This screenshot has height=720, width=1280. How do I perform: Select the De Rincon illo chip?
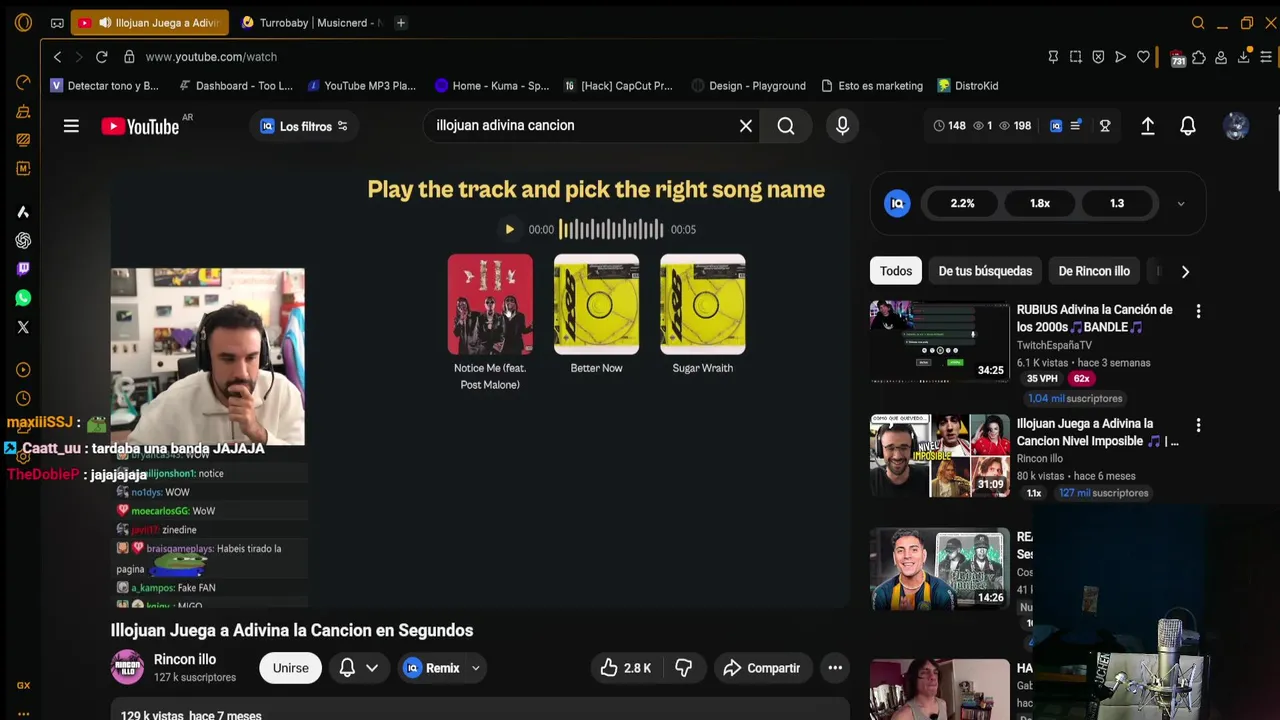pos(1094,271)
